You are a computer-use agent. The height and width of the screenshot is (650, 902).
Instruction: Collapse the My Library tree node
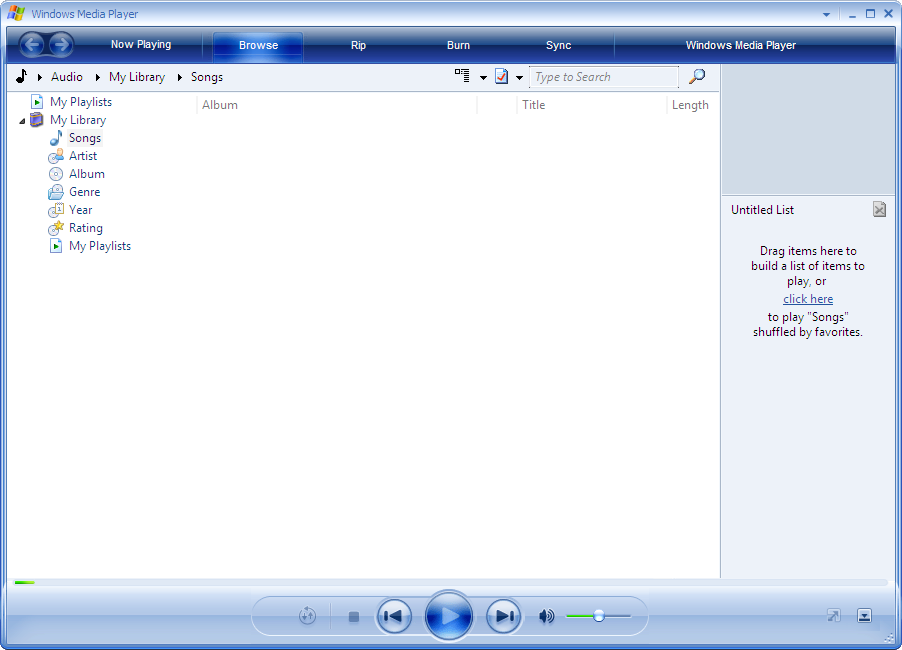[x=22, y=121]
